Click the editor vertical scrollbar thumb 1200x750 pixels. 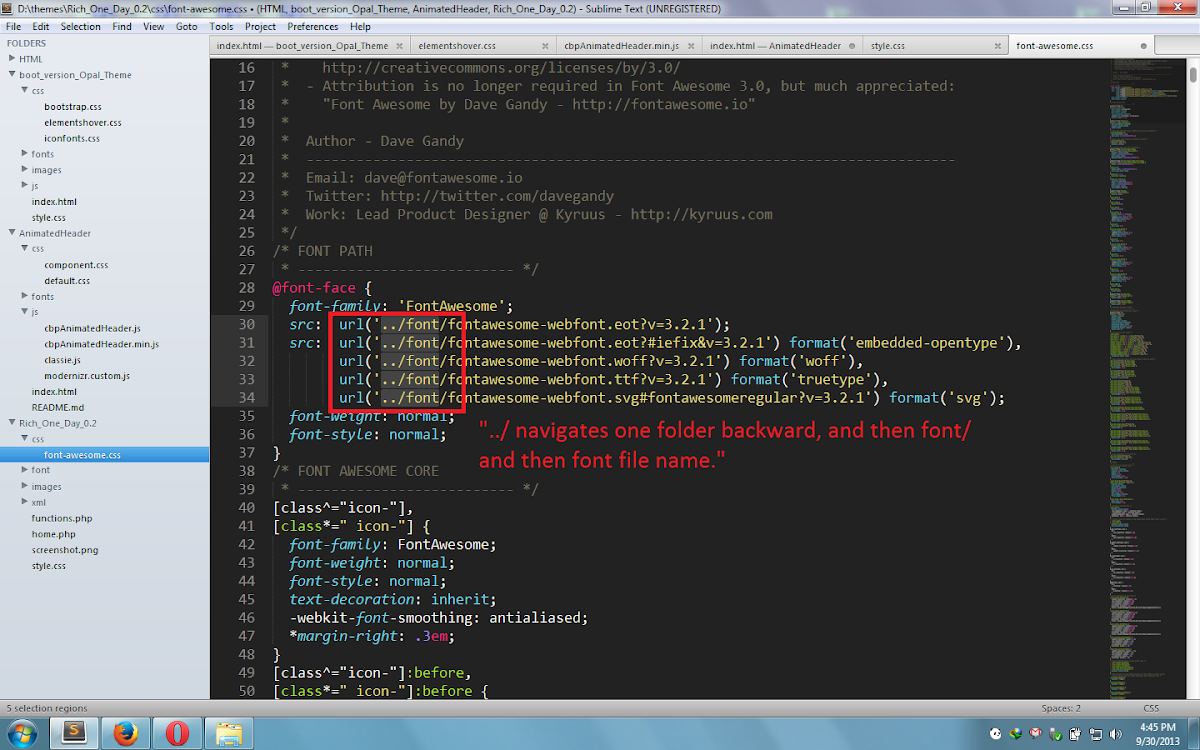[1193, 75]
